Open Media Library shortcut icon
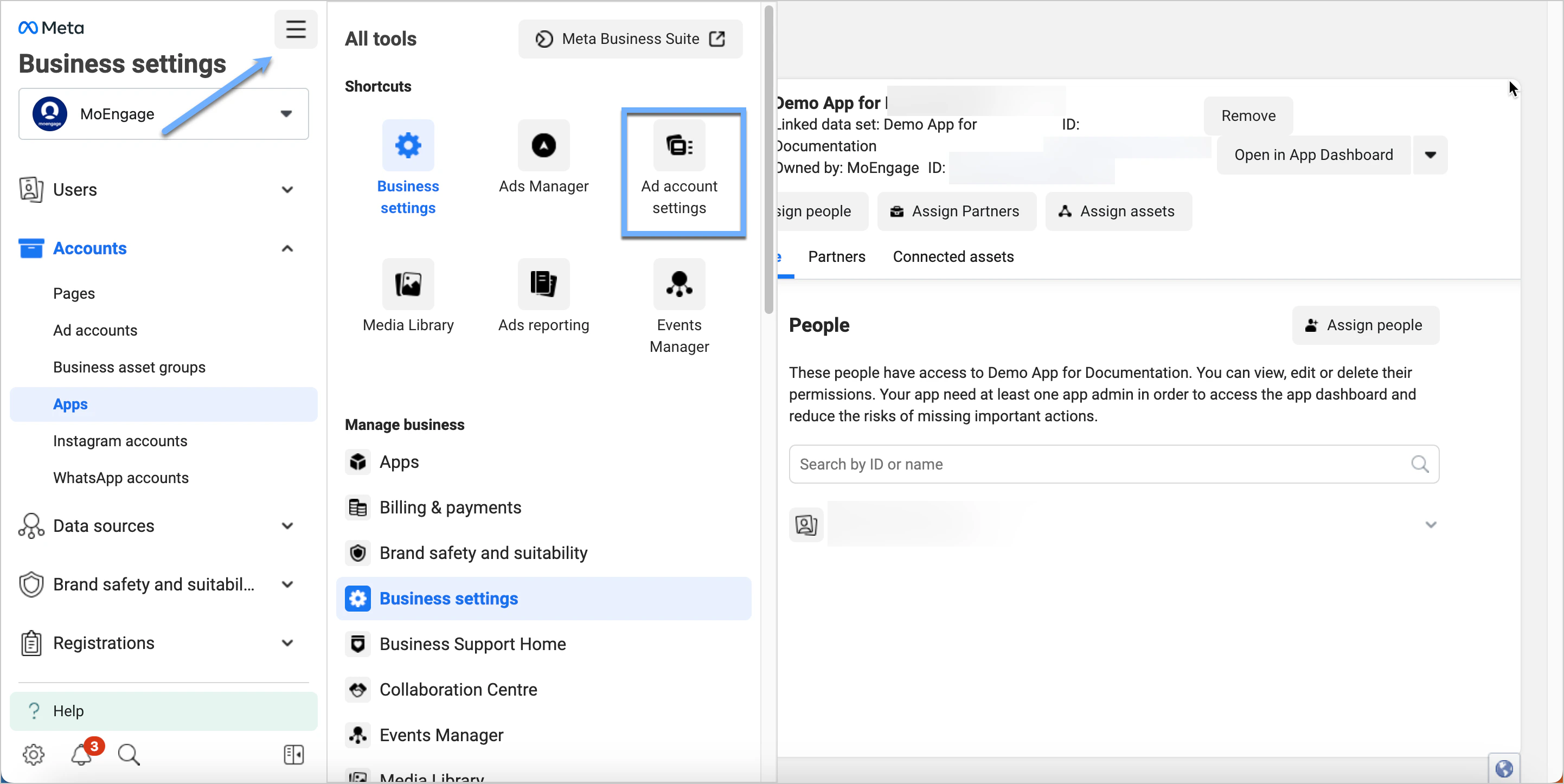 click(x=408, y=284)
